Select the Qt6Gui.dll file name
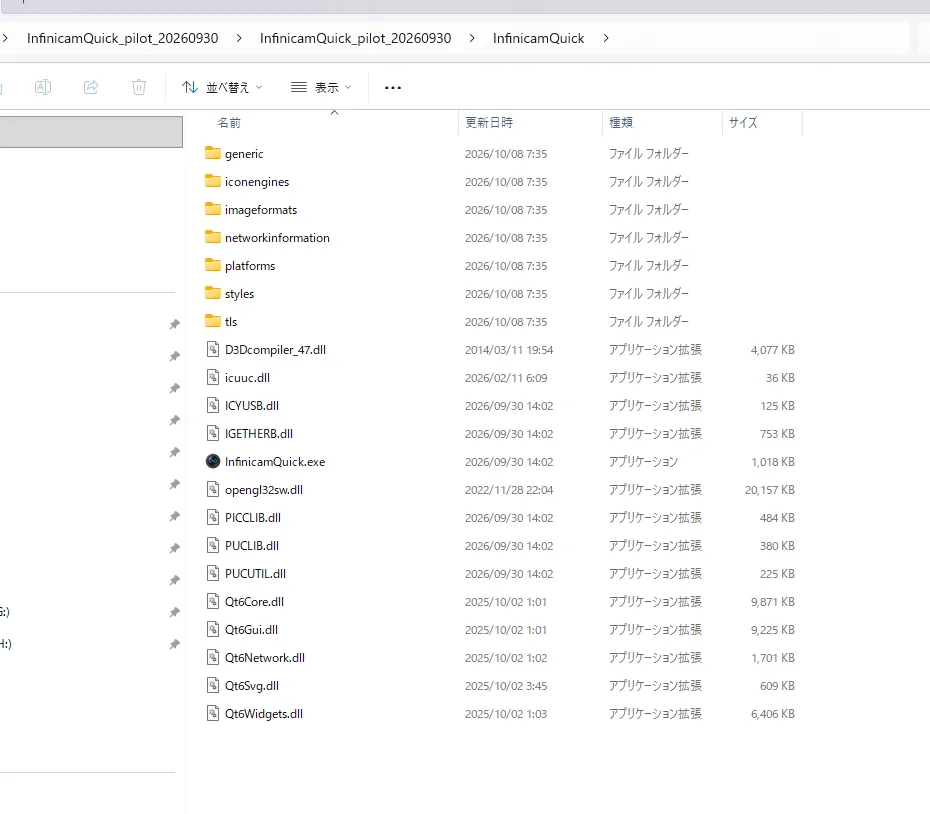This screenshot has width=930, height=814. point(251,629)
